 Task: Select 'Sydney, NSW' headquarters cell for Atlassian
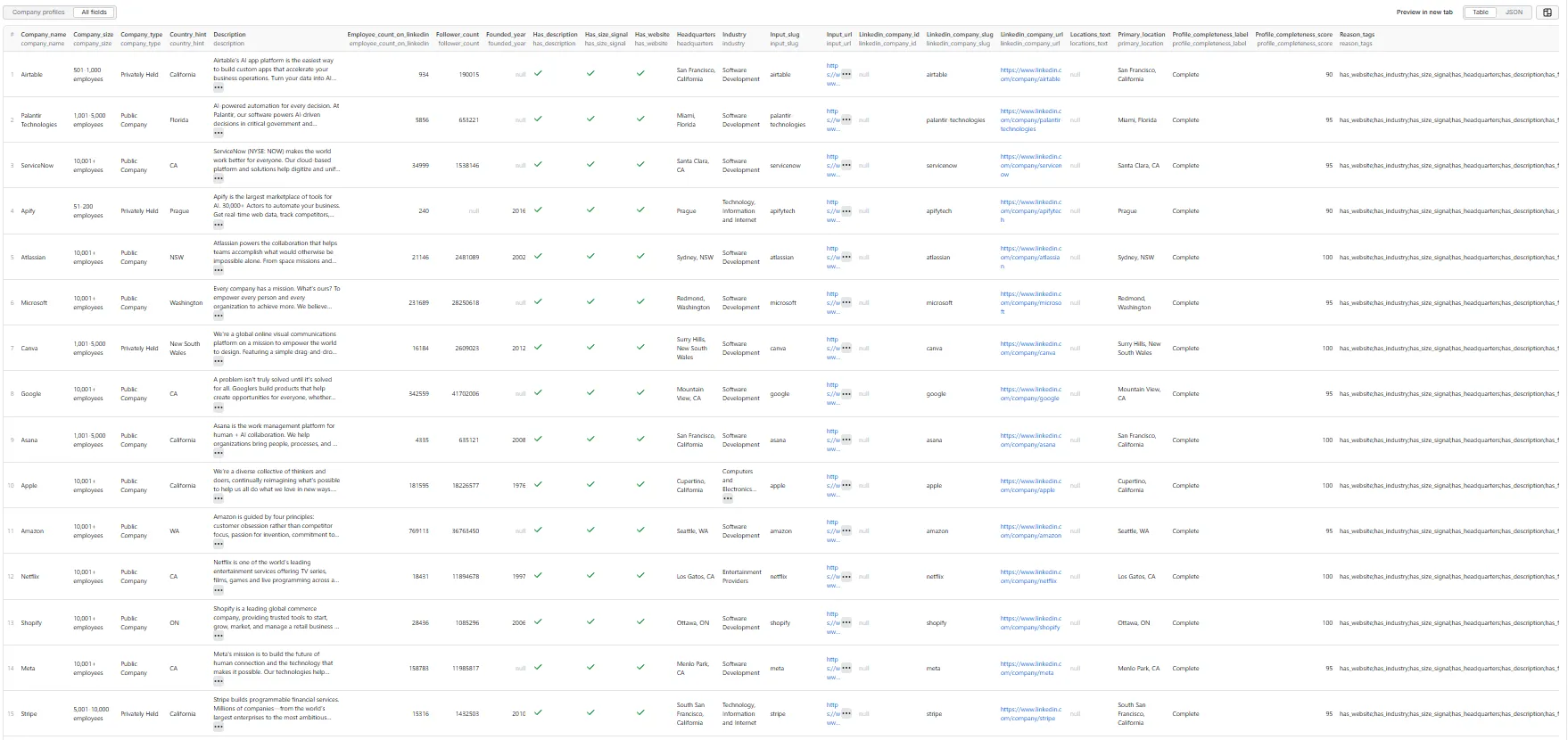point(695,257)
